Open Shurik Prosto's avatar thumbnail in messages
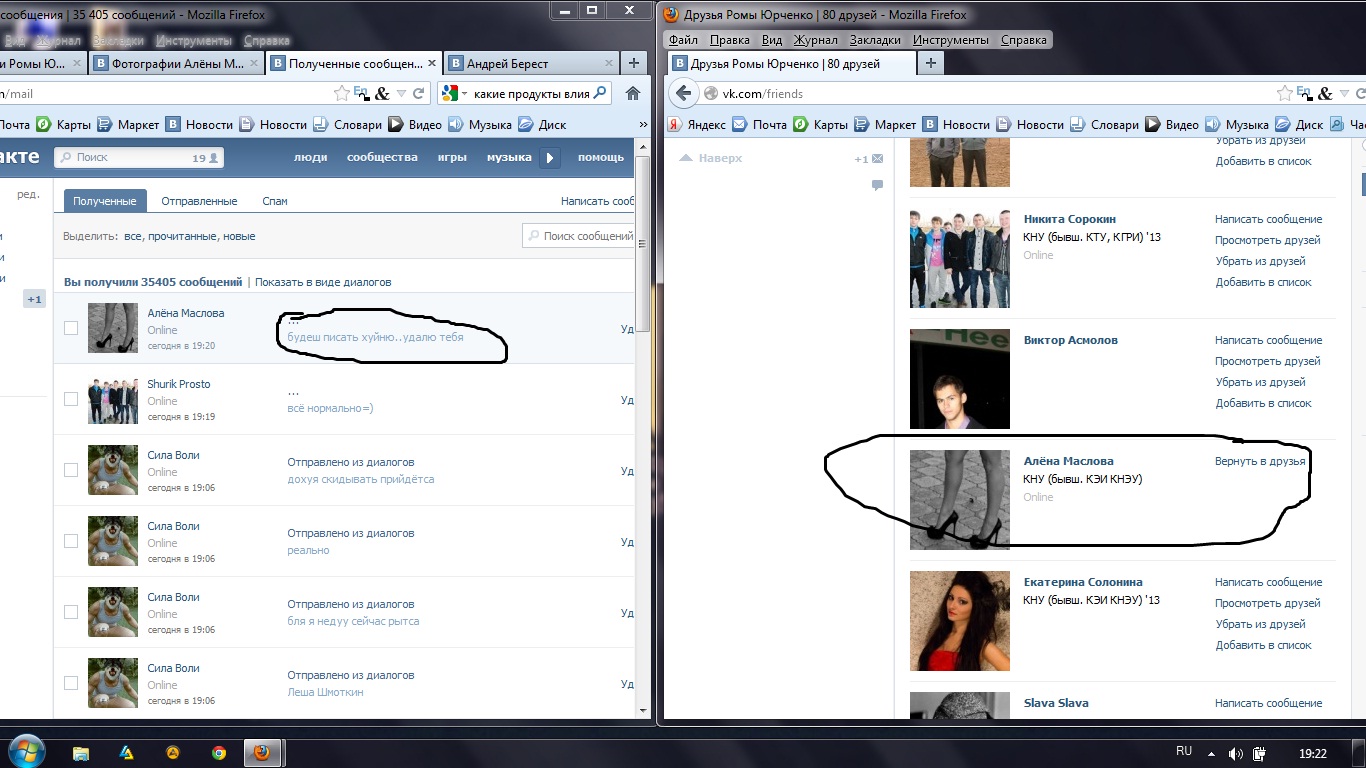This screenshot has height=768, width=1366. coord(113,399)
